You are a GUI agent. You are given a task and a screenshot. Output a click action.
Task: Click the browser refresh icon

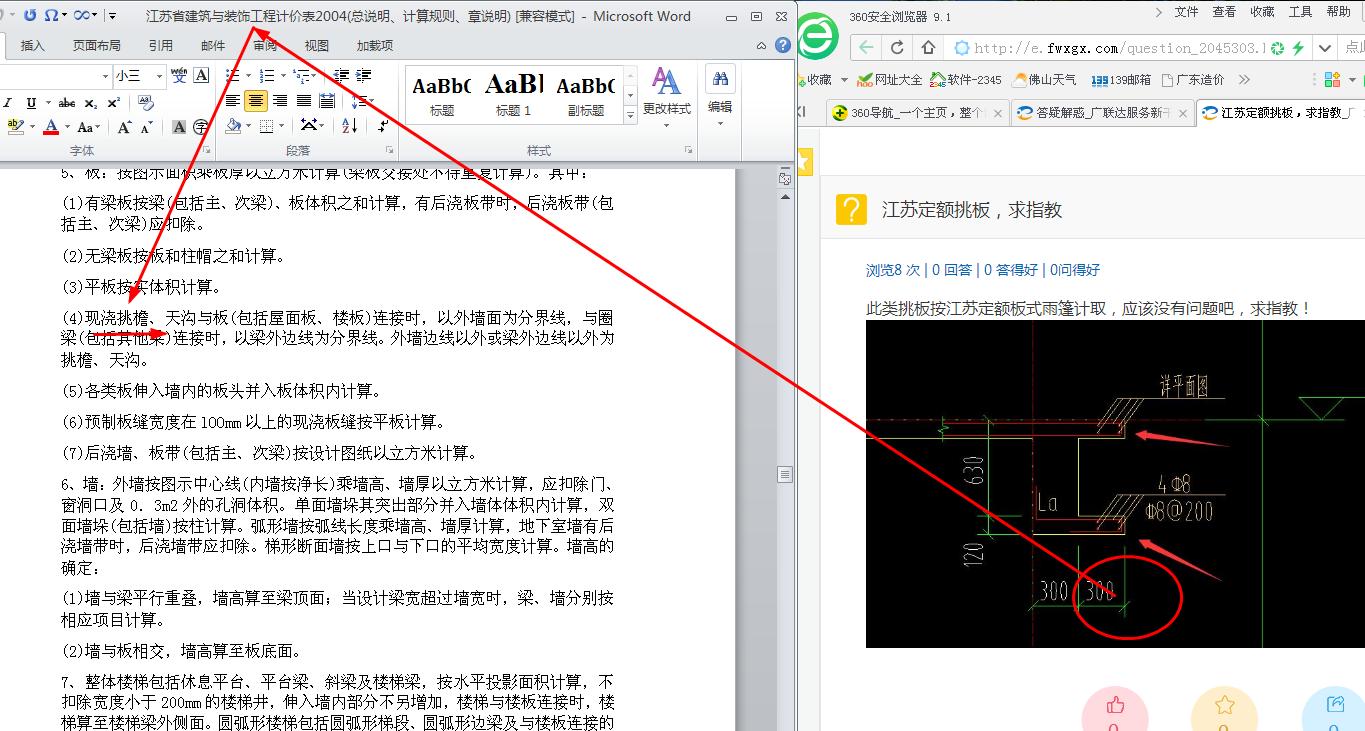pyautogui.click(x=897, y=47)
